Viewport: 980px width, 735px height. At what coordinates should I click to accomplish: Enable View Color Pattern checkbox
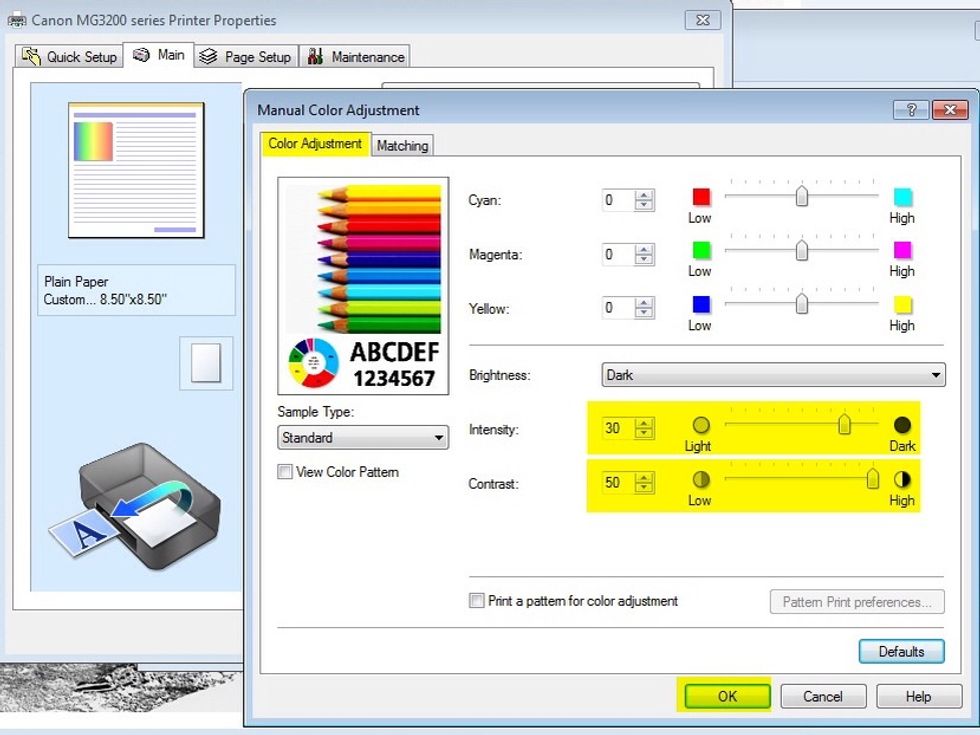tap(286, 472)
